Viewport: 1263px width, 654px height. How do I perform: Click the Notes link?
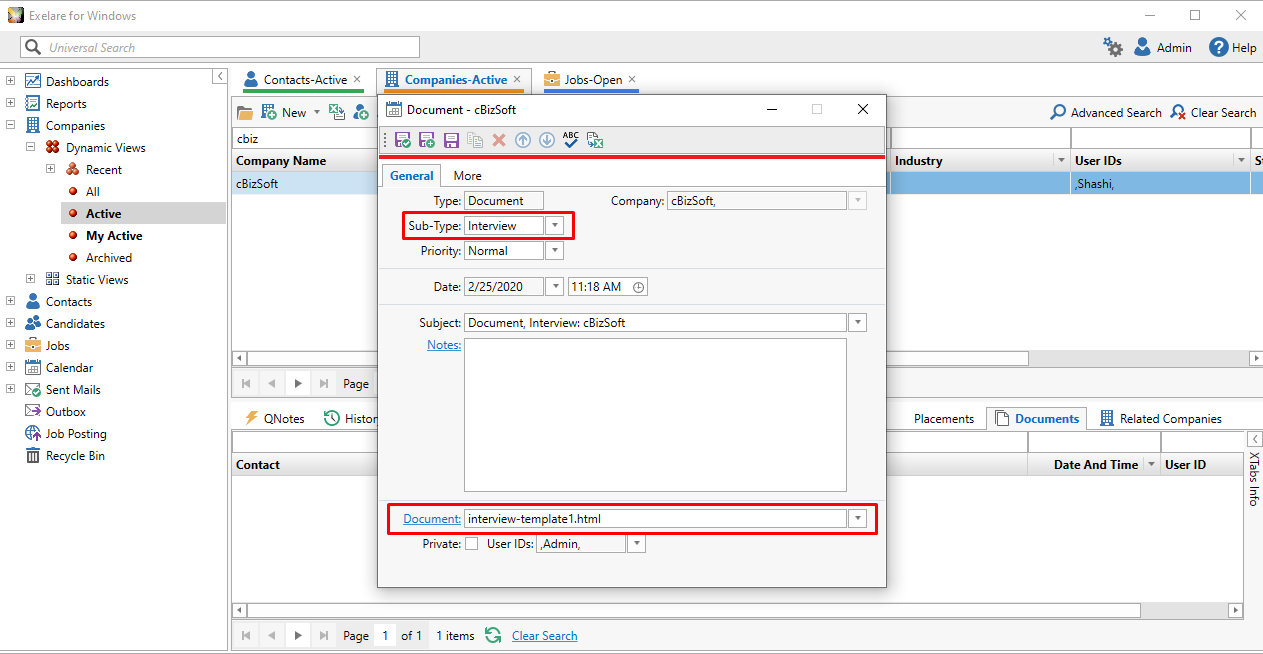click(x=444, y=345)
